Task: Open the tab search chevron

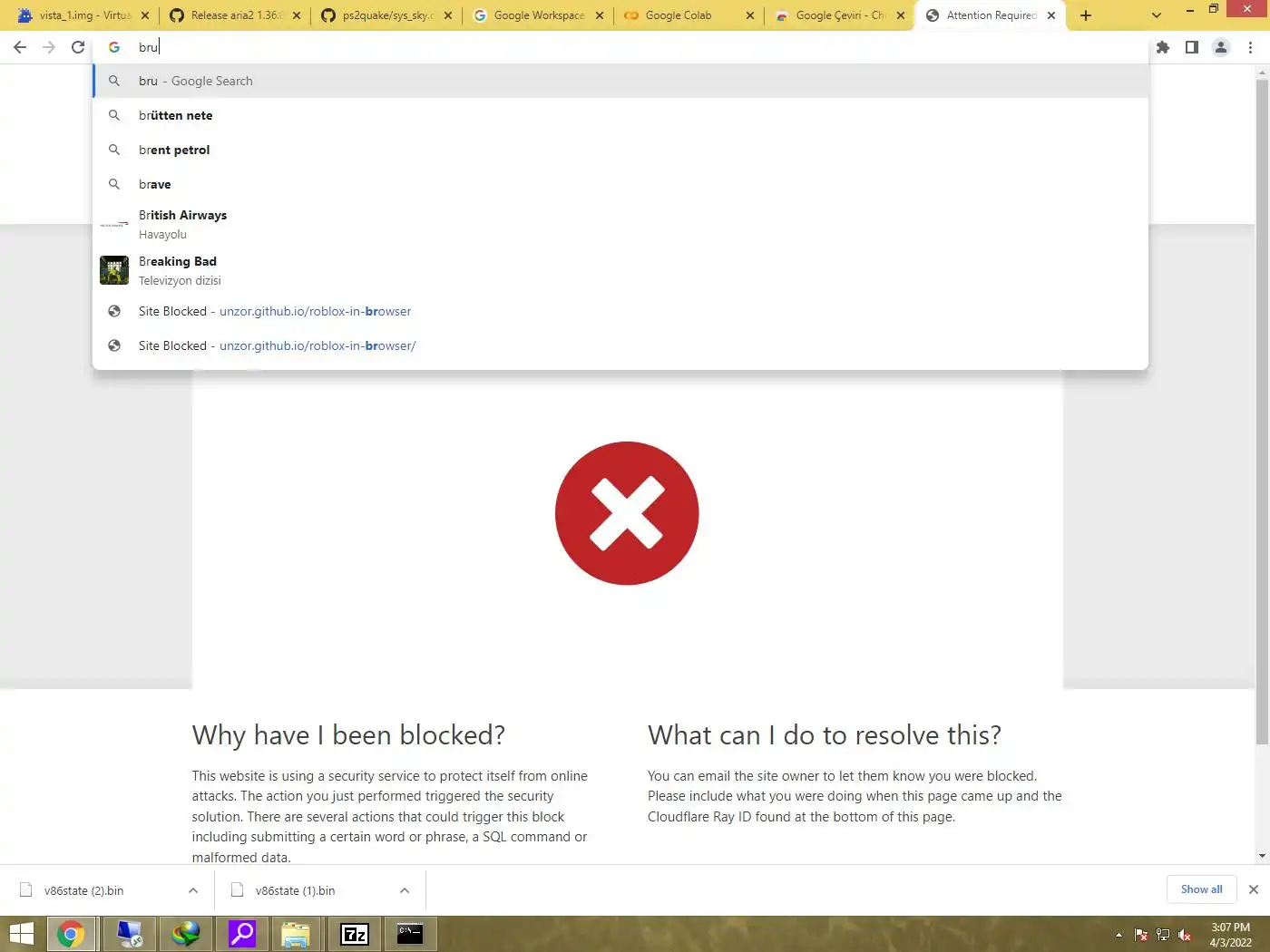Action: (1156, 15)
